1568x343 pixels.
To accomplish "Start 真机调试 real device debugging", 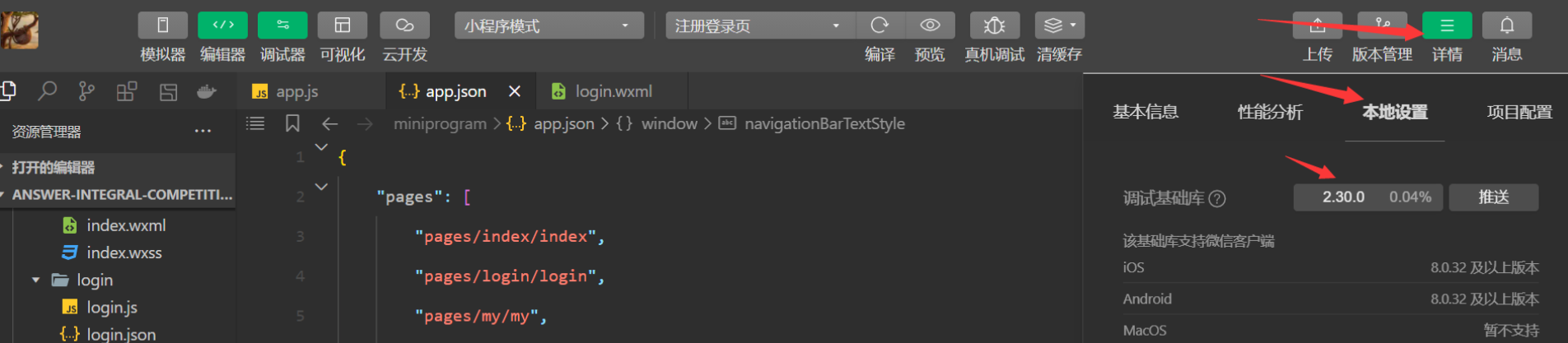I will tap(994, 25).
